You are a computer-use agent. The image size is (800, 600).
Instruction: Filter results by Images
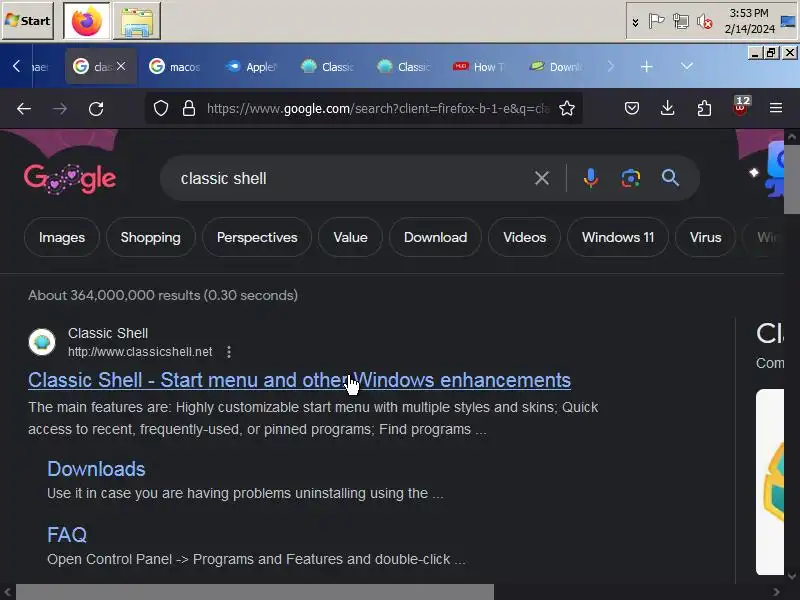[62, 237]
